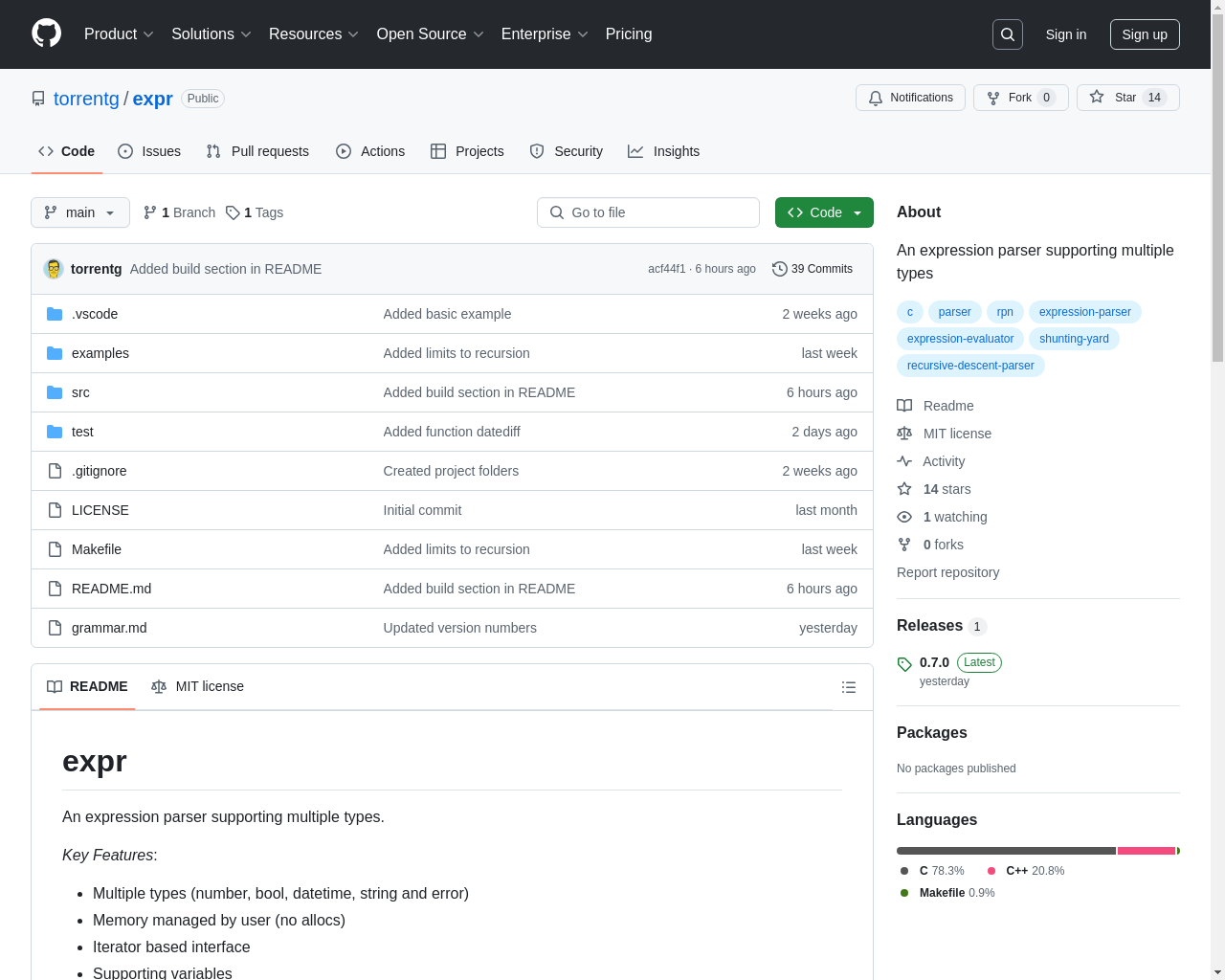This screenshot has width=1225, height=980.
Task: Click the grammar.md file icon
Action: coord(55,628)
